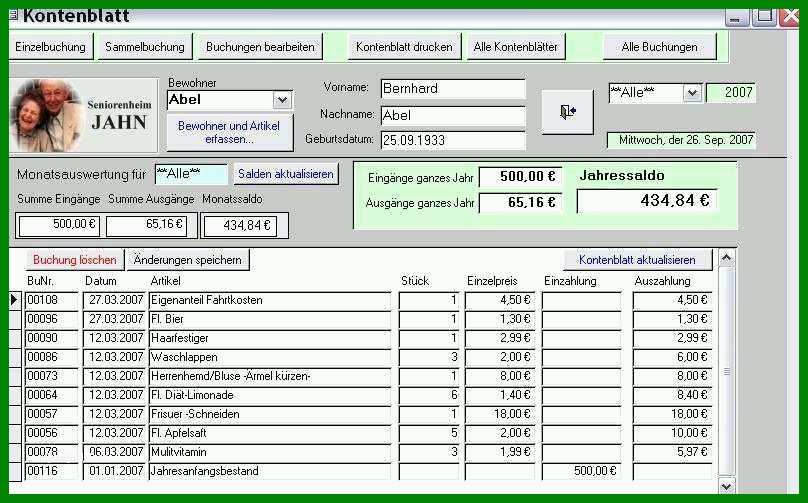Click Einzelpreis cell 1,99 €

[500, 452]
